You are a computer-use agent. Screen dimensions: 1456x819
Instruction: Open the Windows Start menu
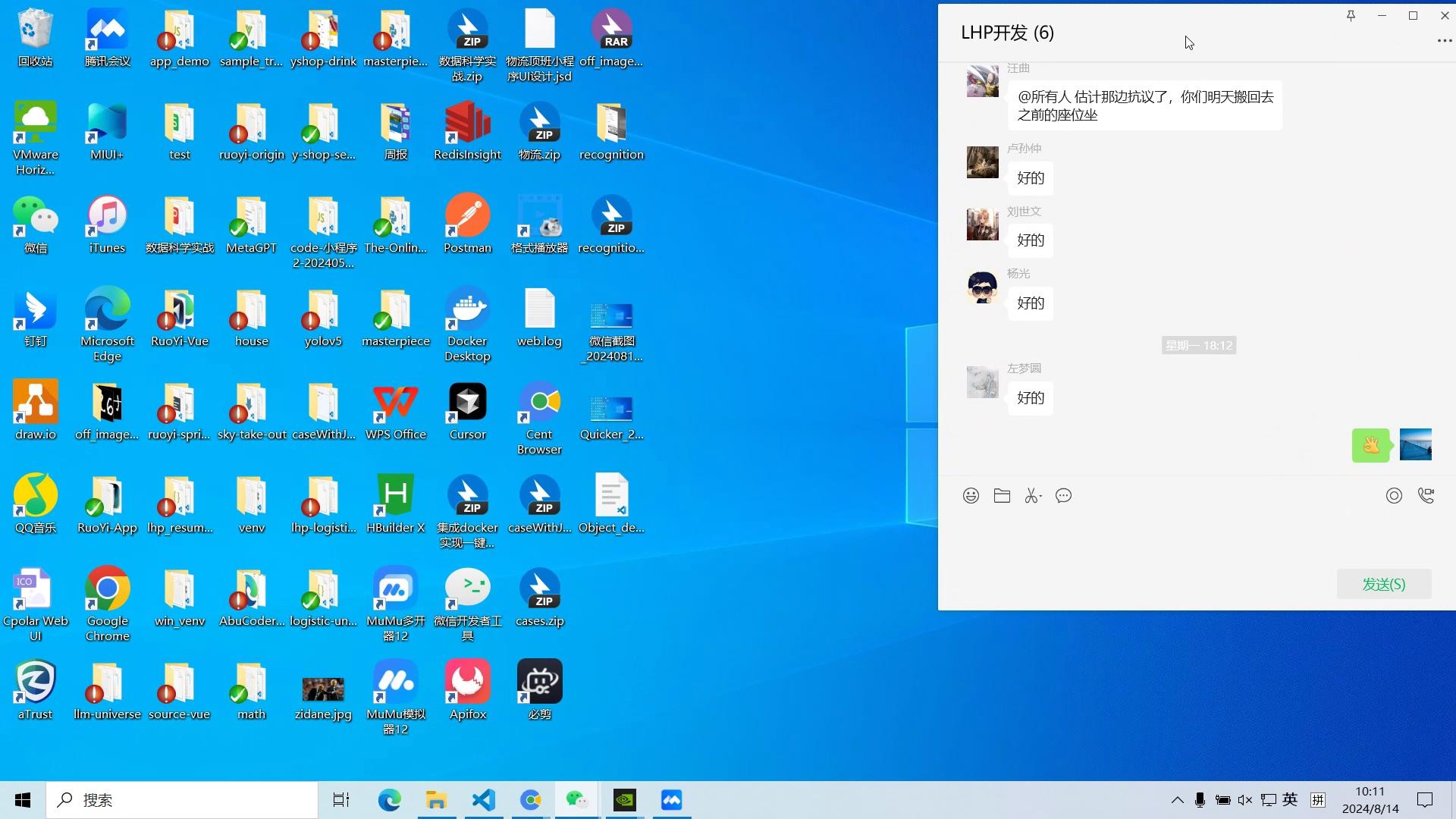[23, 800]
